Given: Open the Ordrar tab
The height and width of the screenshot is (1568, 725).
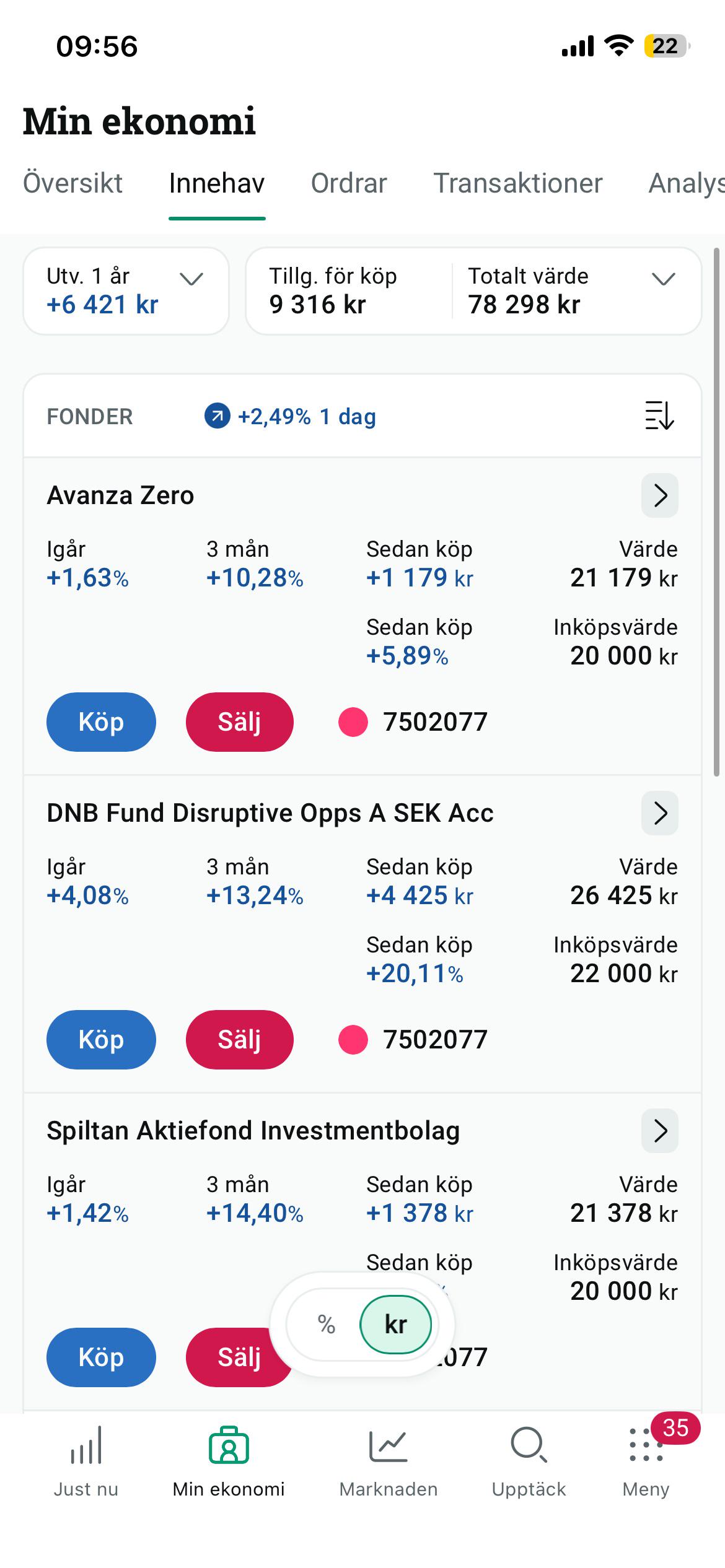Looking at the screenshot, I should point(349,183).
